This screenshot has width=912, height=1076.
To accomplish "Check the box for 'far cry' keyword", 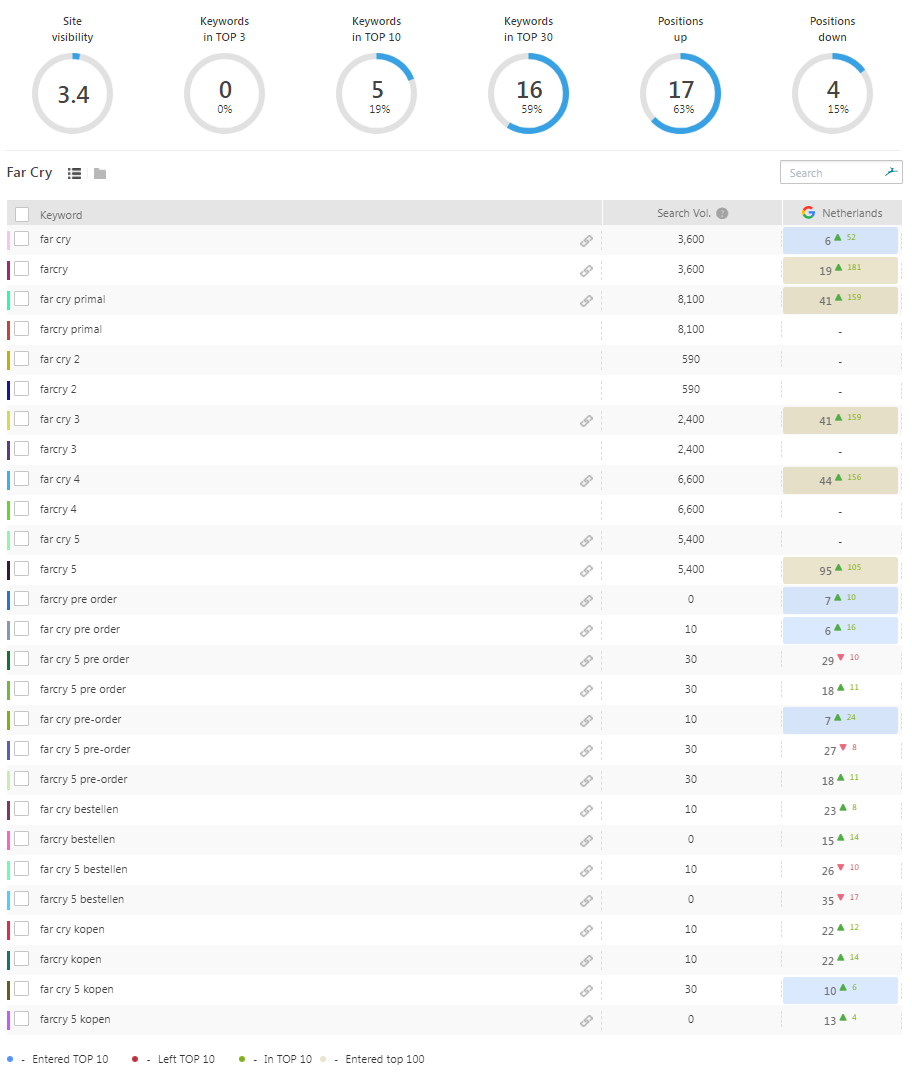I will coord(22,239).
